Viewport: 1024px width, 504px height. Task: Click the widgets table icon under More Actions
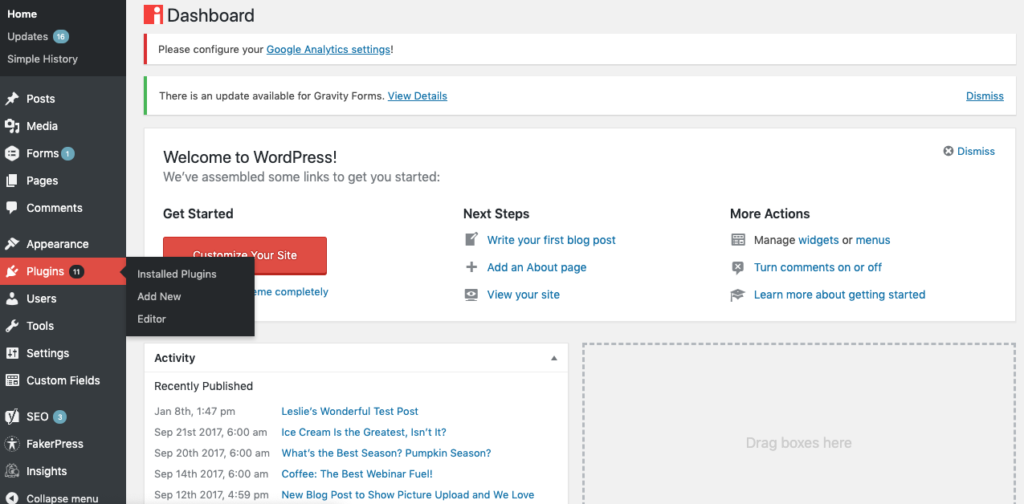pyautogui.click(x=738, y=240)
